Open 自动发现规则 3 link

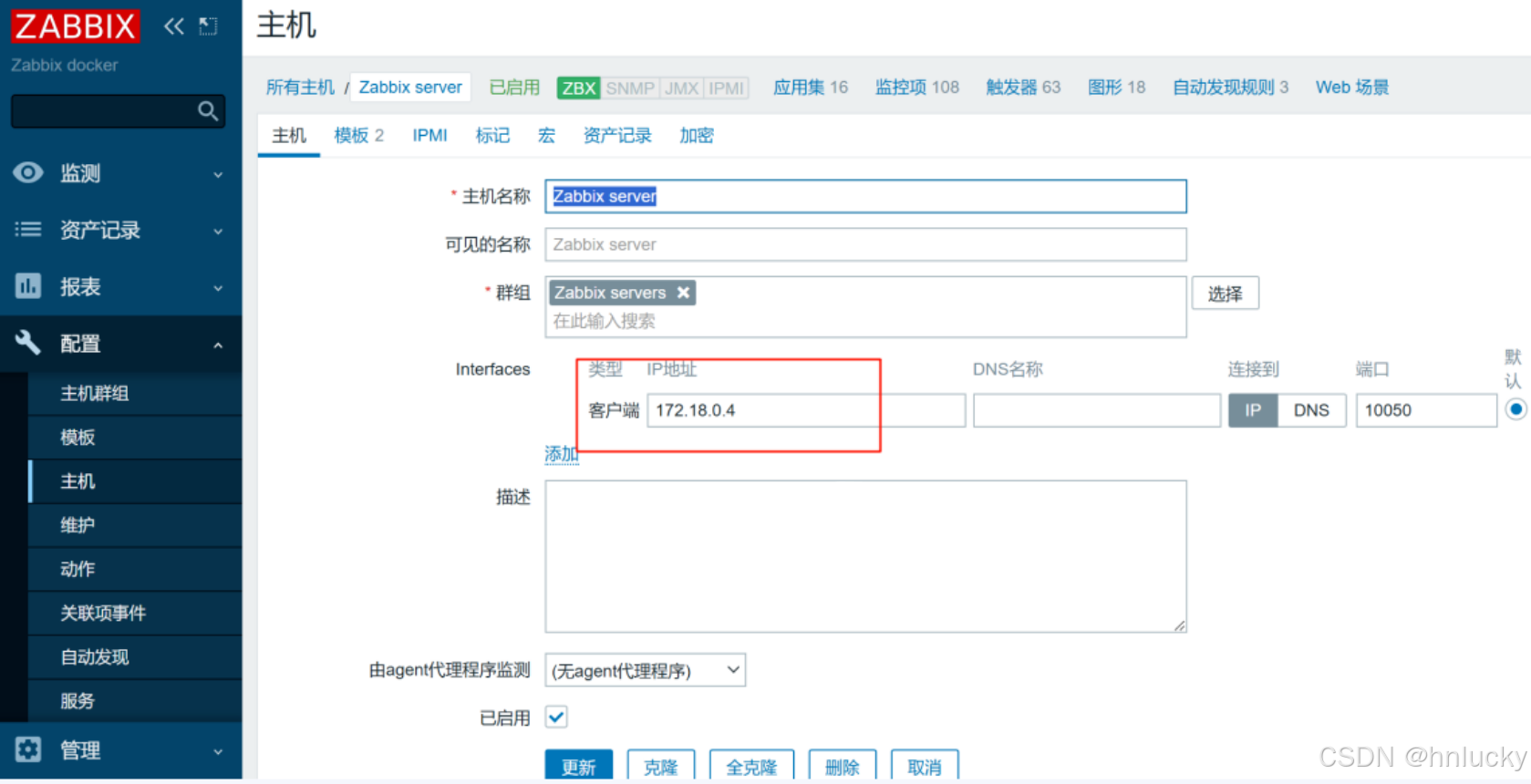click(1230, 88)
